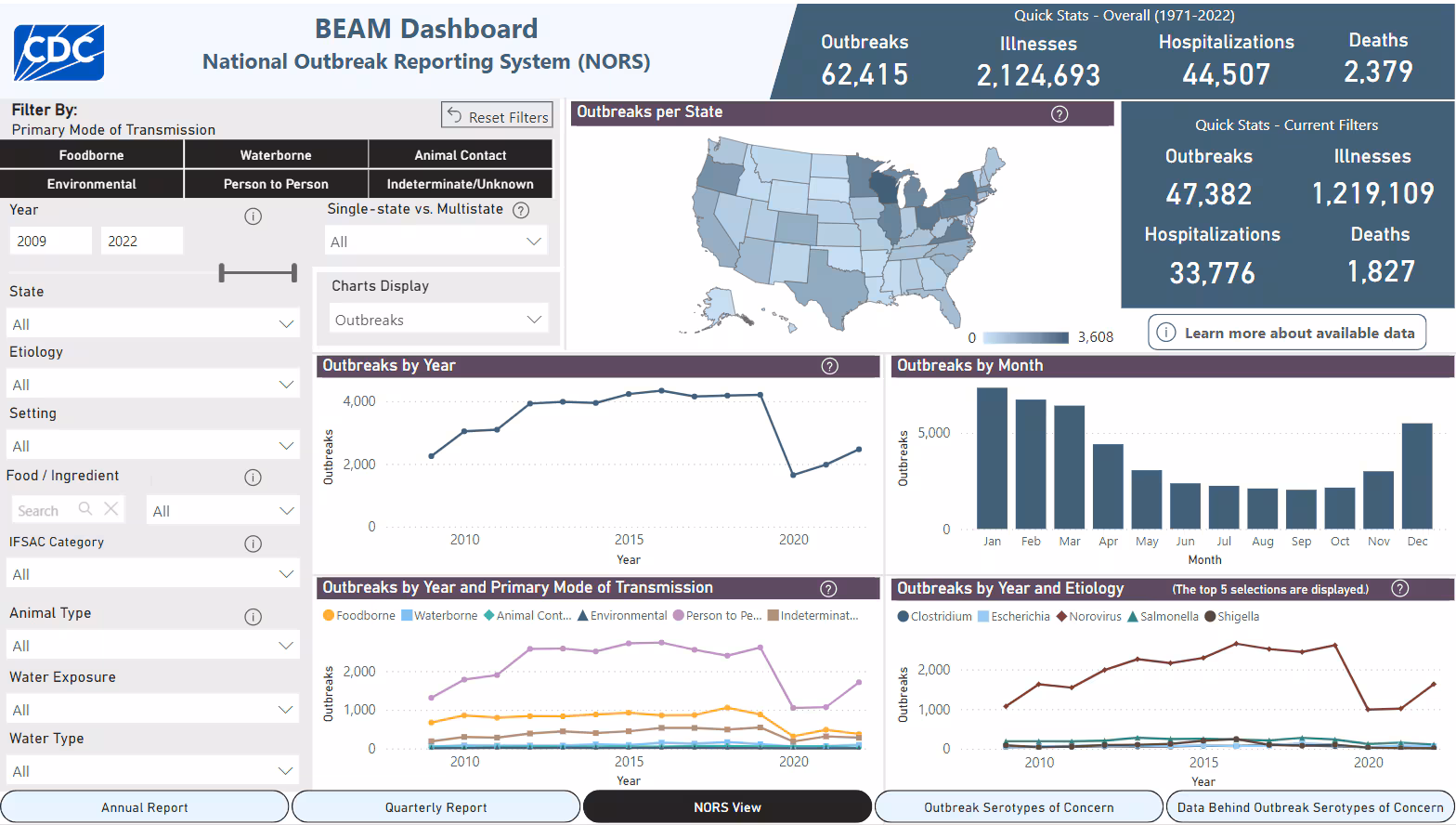Image resolution: width=1456 pixels, height=825 pixels.
Task: Click the CDC logo
Action: click(58, 52)
